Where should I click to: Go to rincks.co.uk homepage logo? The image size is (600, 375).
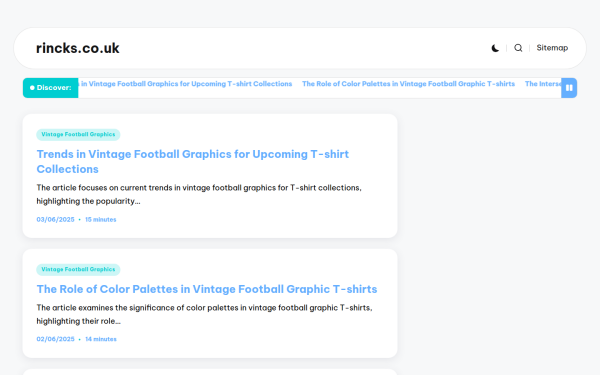pos(78,48)
